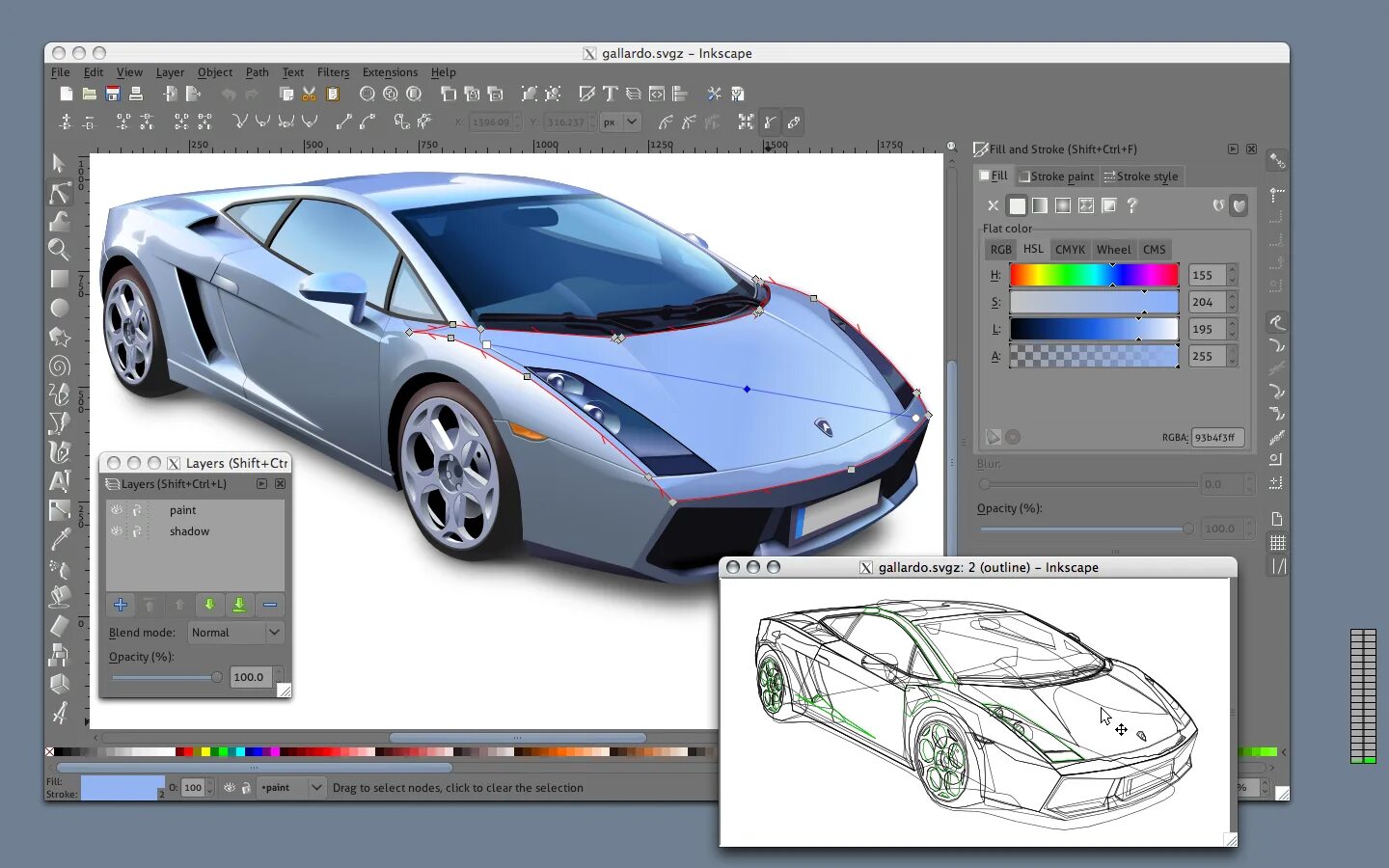Click the Hue rainbow slider

[x=1094, y=276]
